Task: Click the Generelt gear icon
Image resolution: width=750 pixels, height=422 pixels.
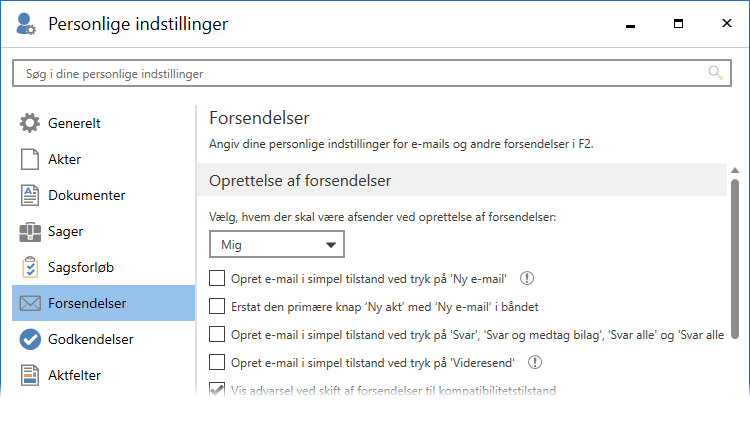Action: pos(30,124)
